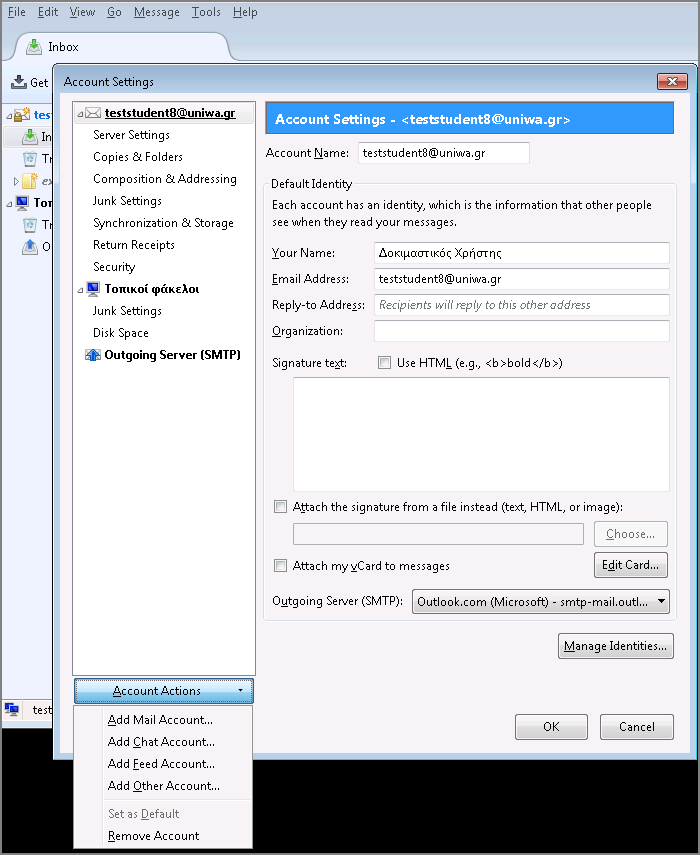Click the Email Address input field
The width and height of the screenshot is (700, 855).
tap(522, 279)
